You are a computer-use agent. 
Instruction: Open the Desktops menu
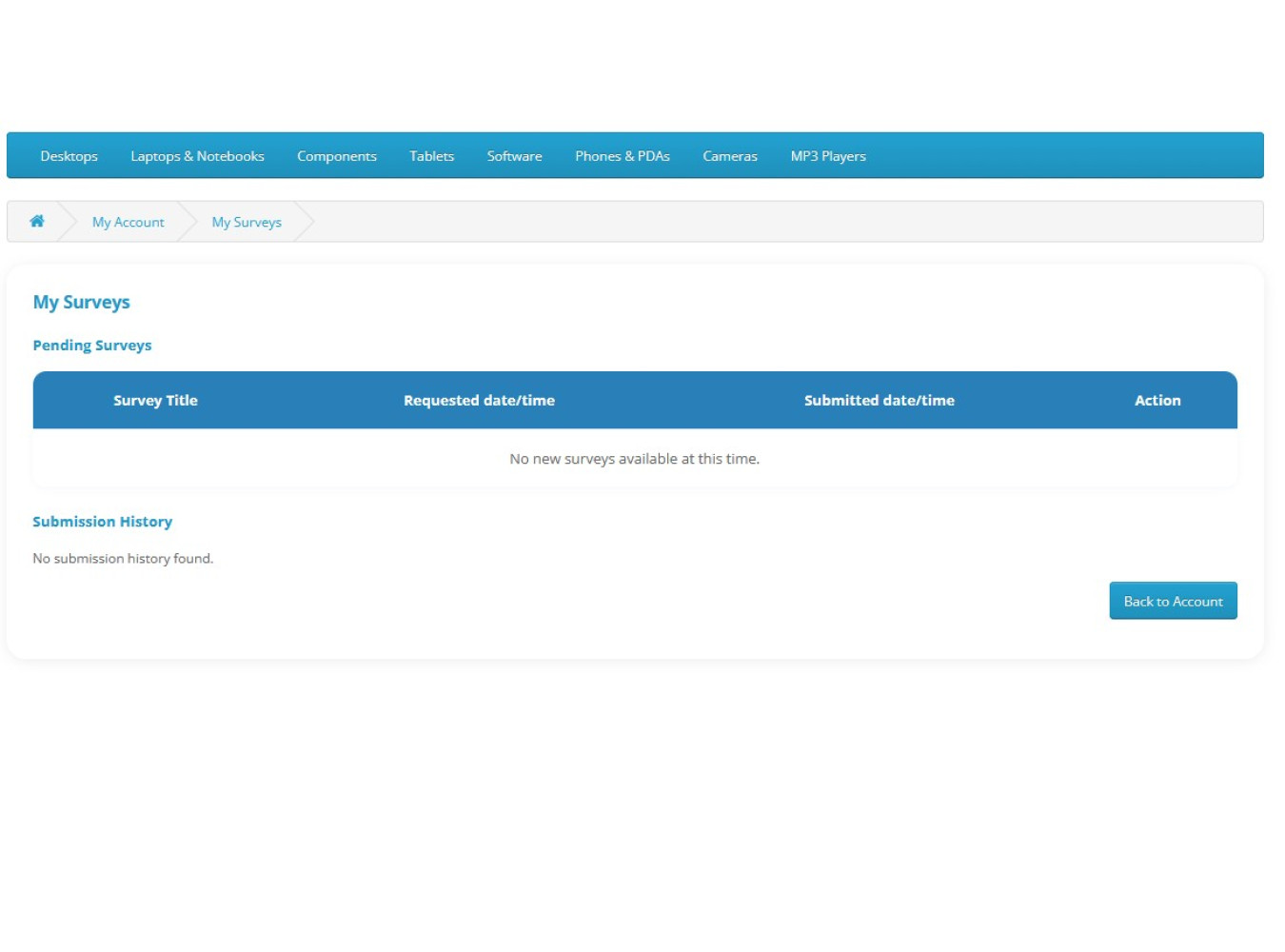(x=69, y=156)
